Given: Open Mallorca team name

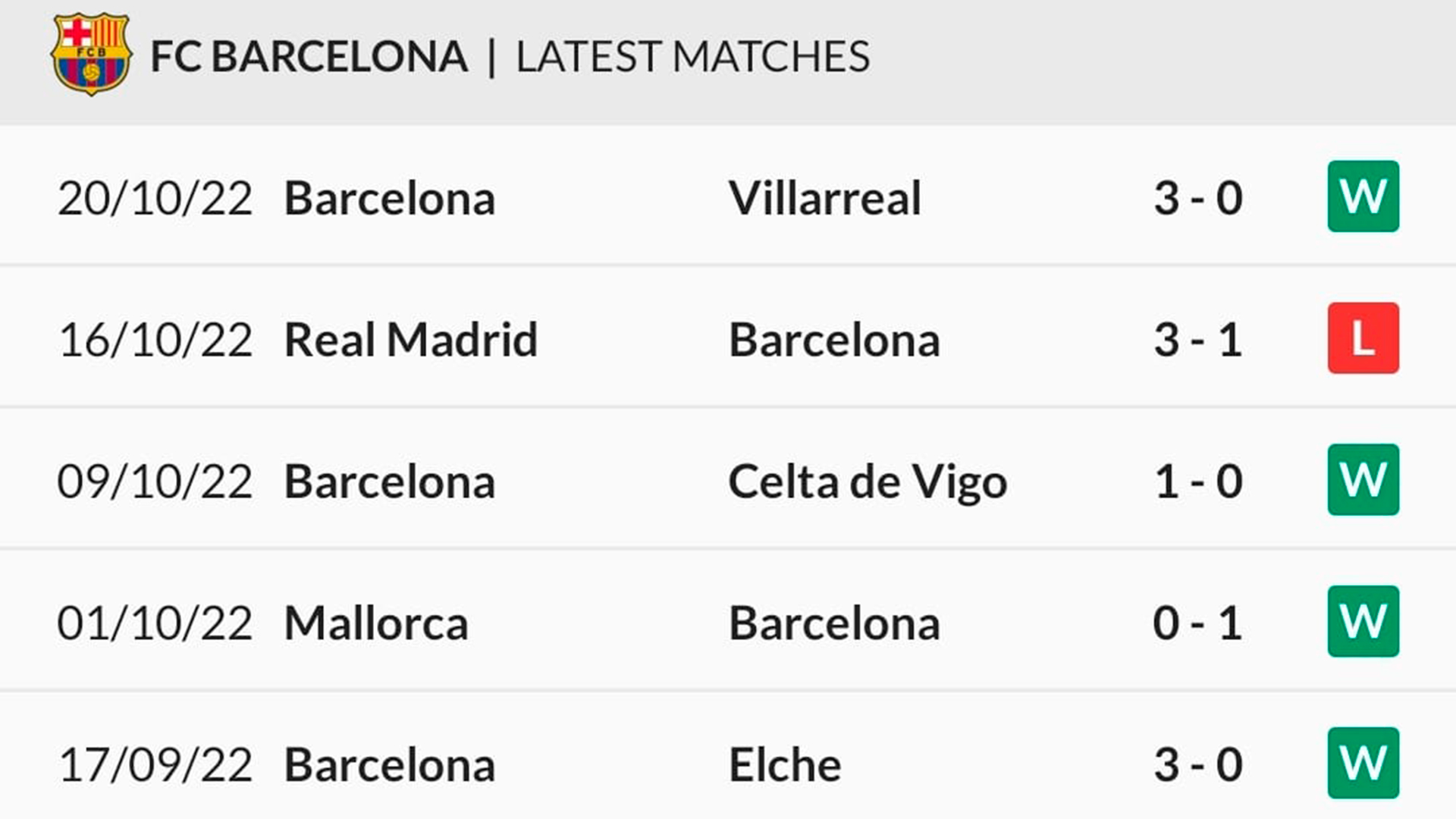Looking at the screenshot, I should coord(376,623).
